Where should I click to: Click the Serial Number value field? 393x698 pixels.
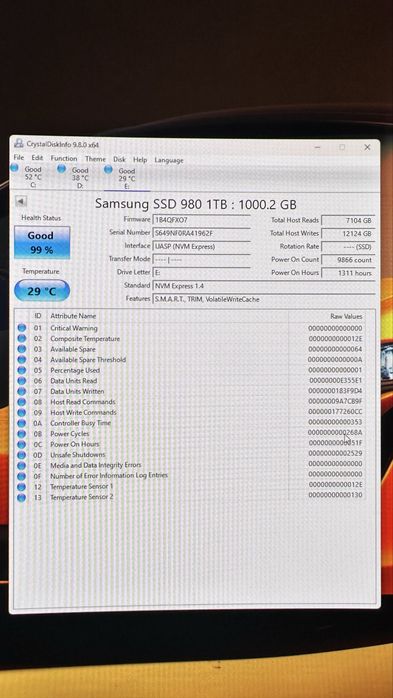click(201, 233)
